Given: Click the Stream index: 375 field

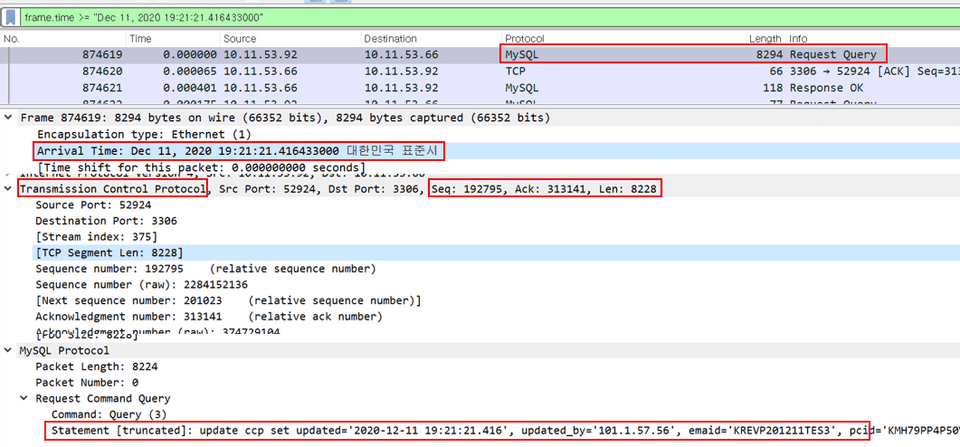Looking at the screenshot, I should coord(96,237).
